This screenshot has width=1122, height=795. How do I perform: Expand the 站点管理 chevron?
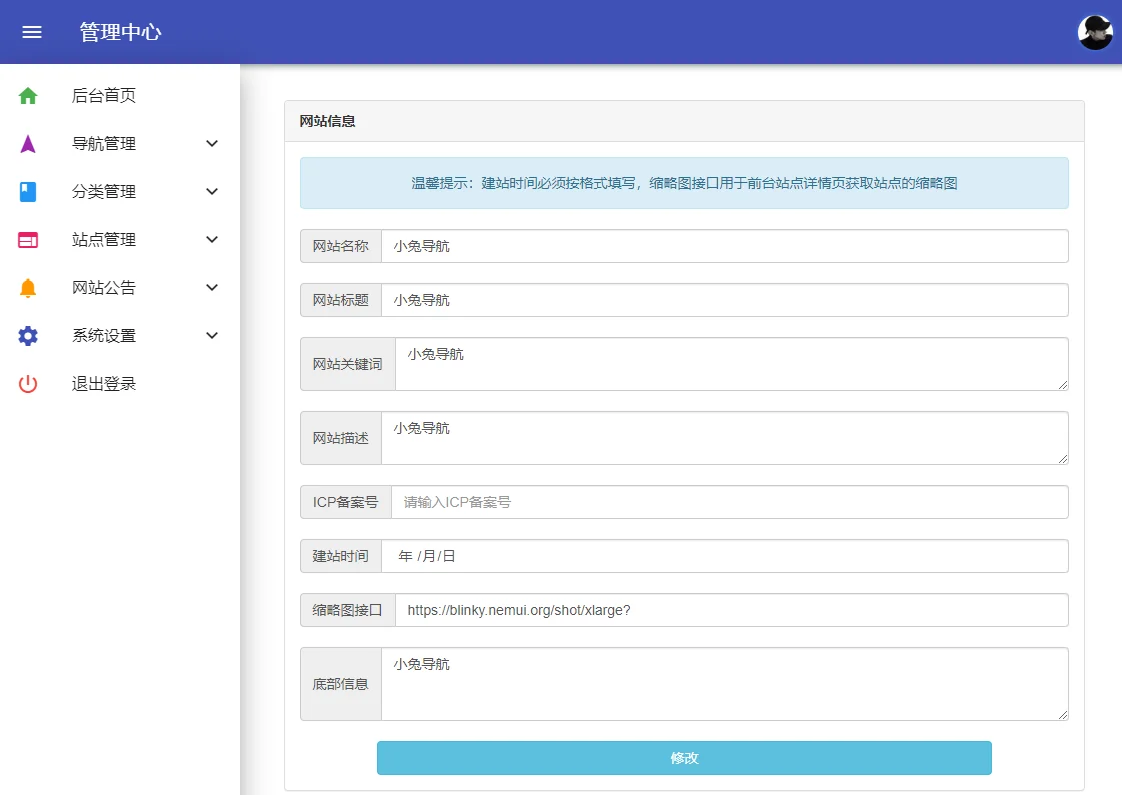(212, 240)
